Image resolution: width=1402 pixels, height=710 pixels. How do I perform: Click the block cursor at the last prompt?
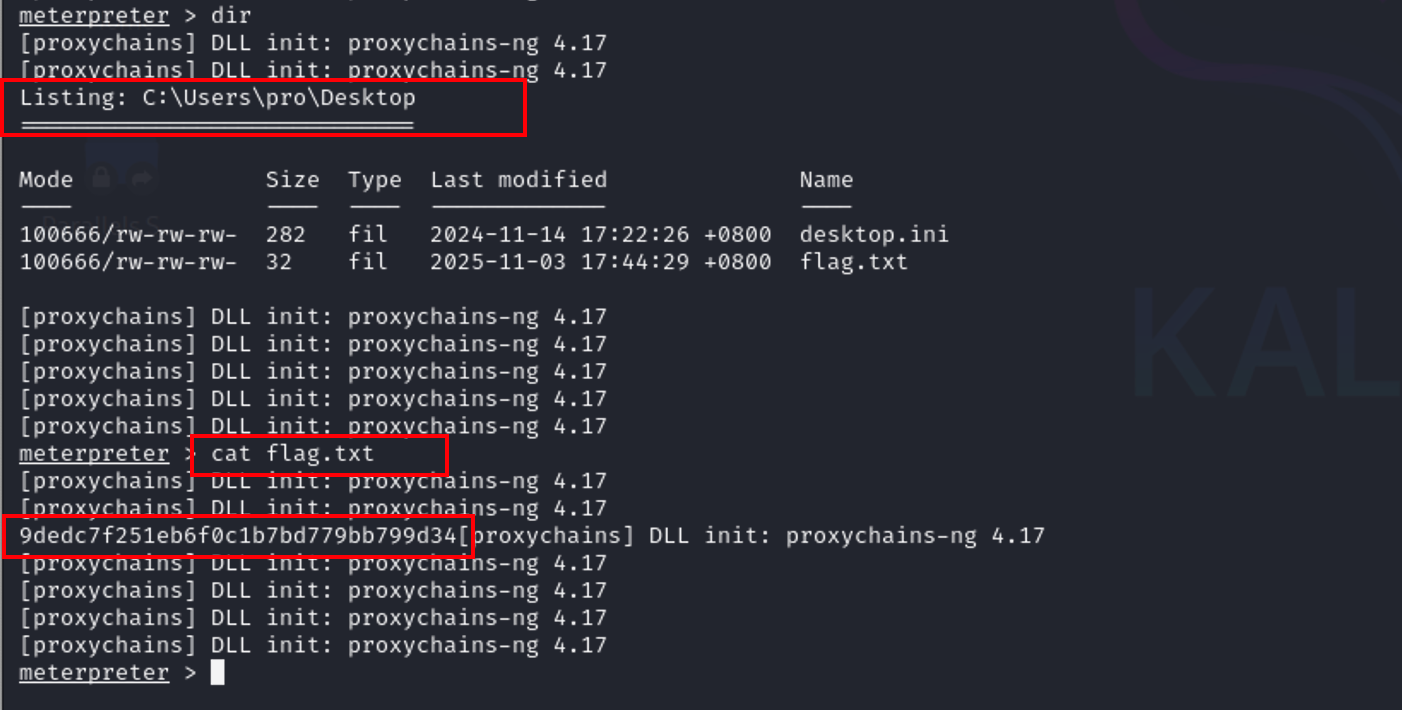[x=218, y=672]
